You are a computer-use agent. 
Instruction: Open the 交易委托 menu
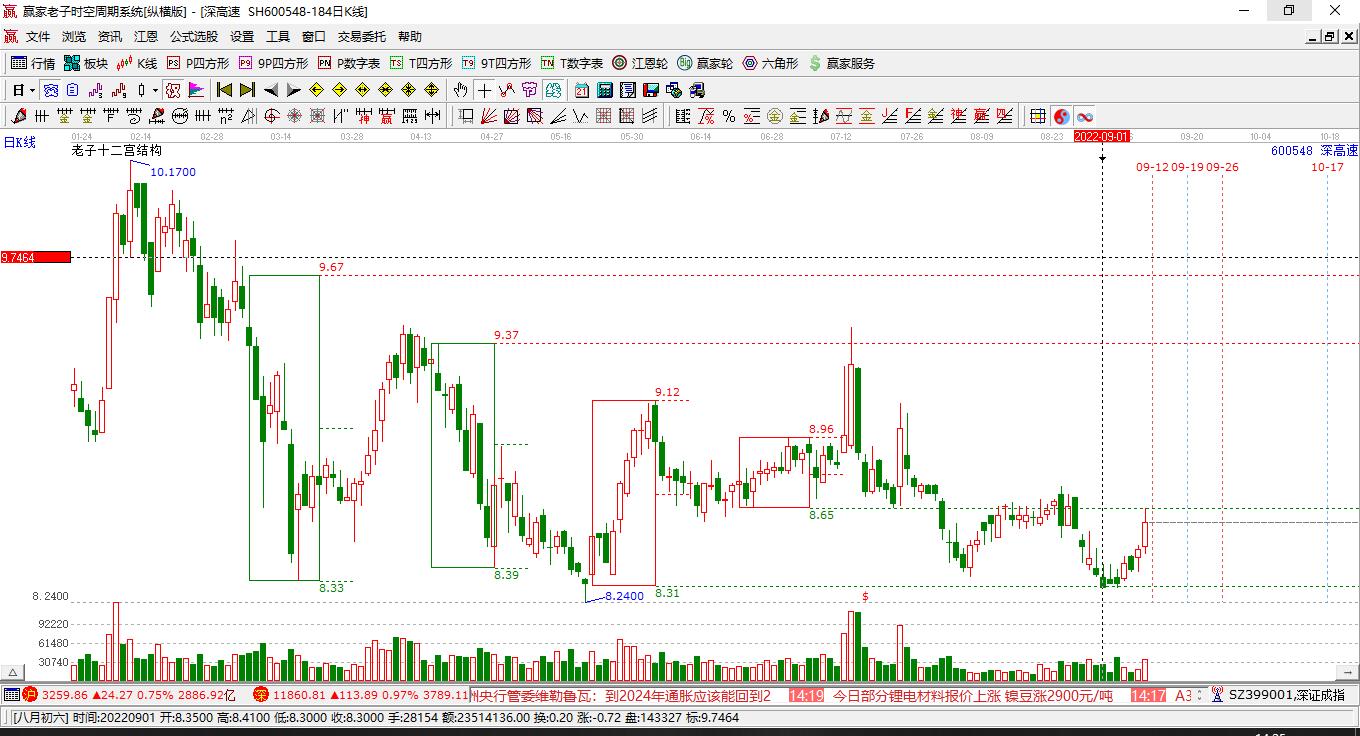tap(362, 36)
